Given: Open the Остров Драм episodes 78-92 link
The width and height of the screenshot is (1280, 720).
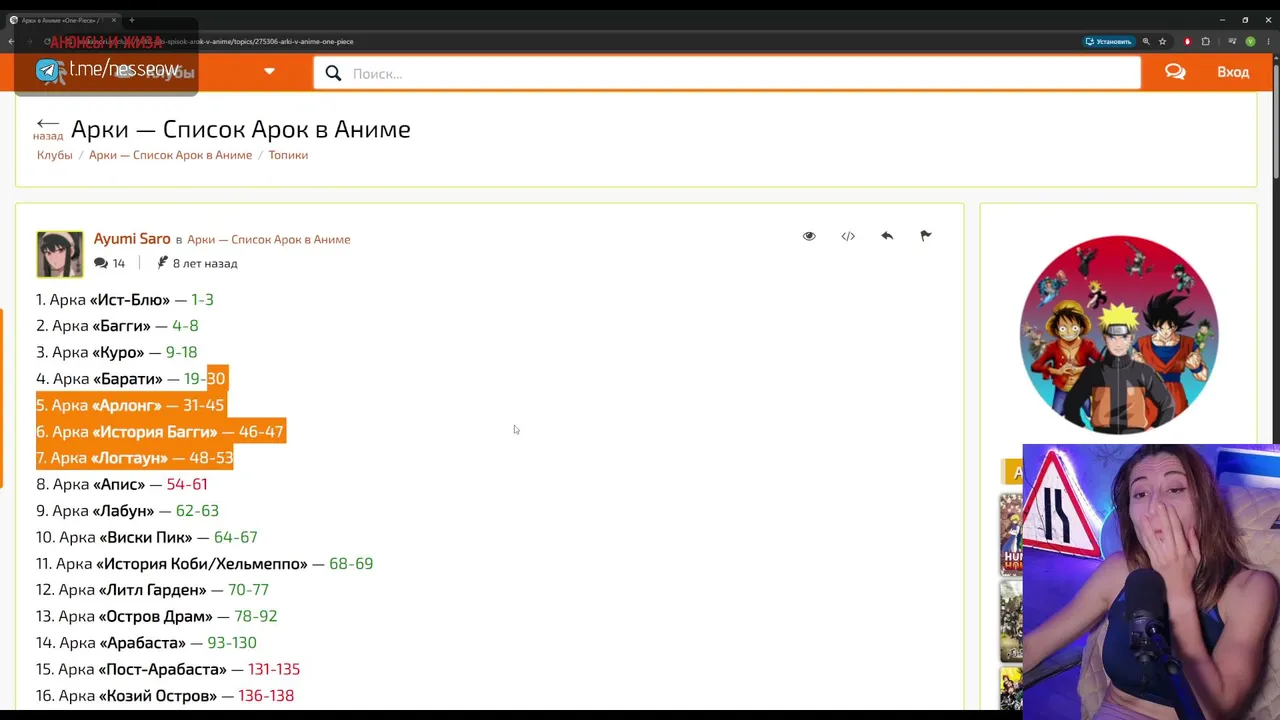Looking at the screenshot, I should click(x=255, y=617).
